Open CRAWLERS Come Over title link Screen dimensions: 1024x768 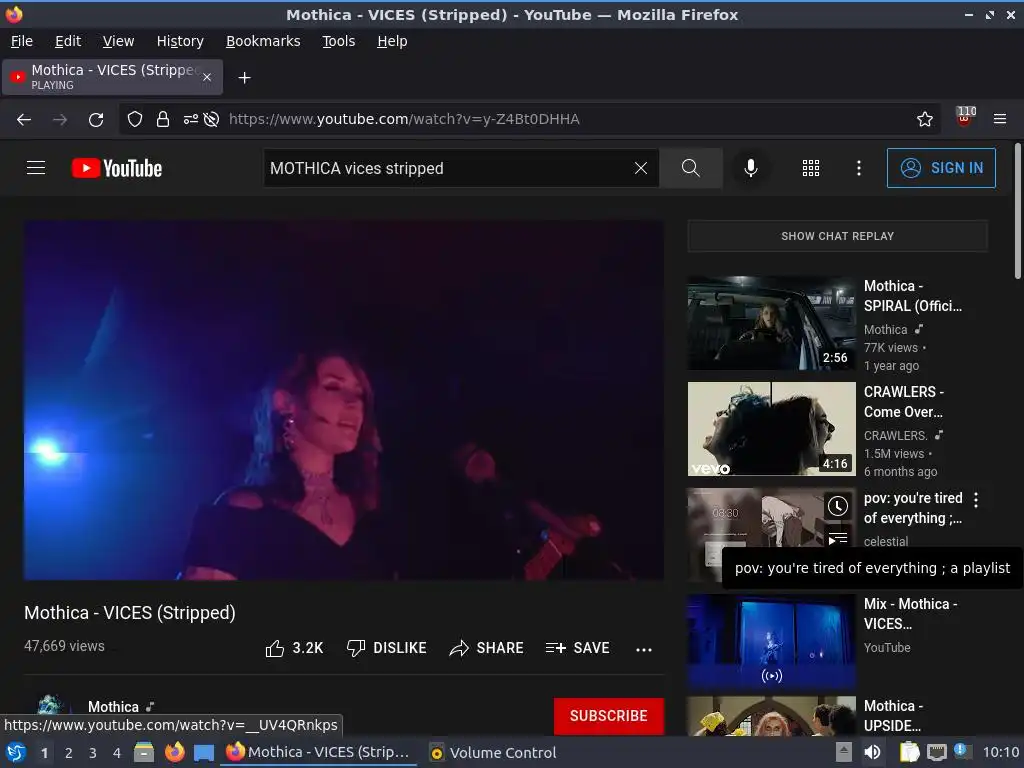[904, 402]
